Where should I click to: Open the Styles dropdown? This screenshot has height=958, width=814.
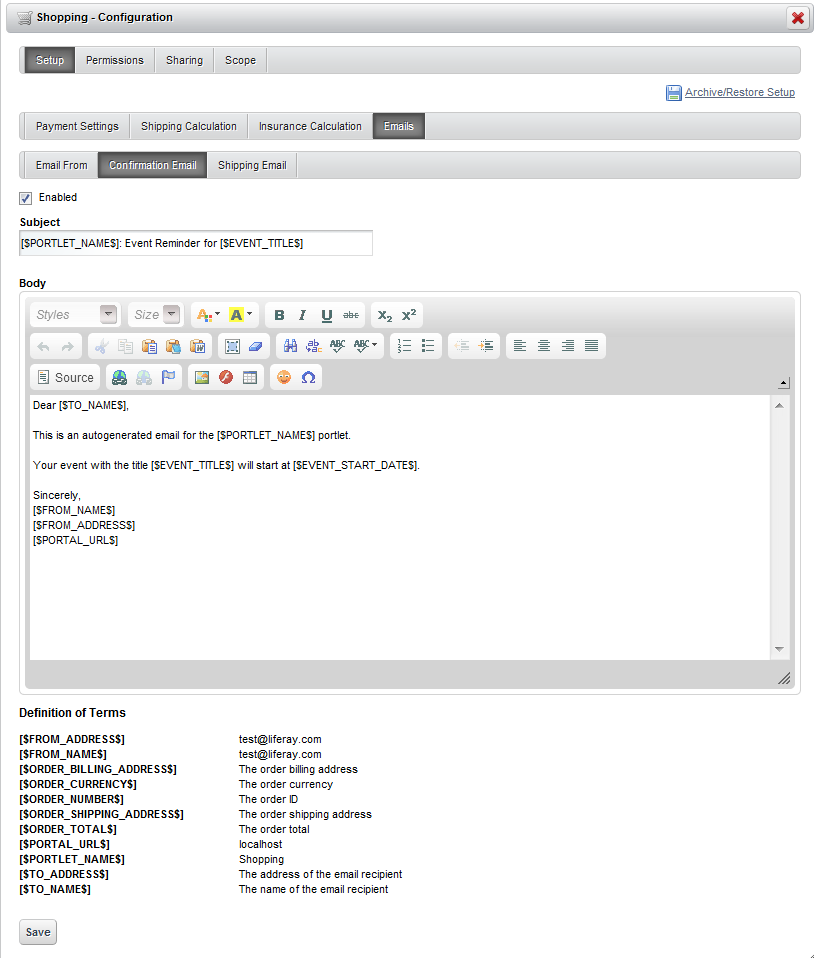point(74,315)
